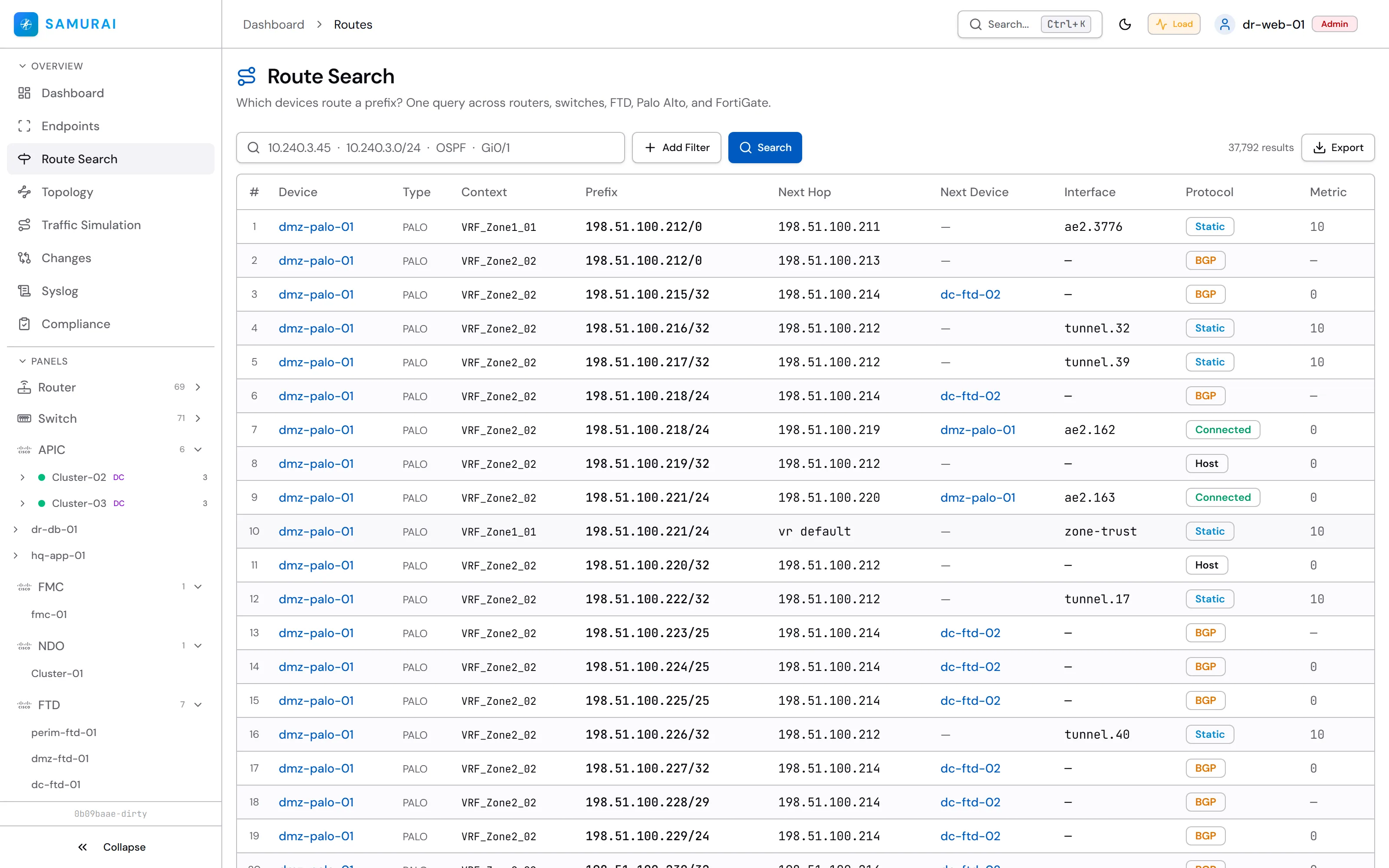Click the BGP badge in row 2

point(1205,261)
